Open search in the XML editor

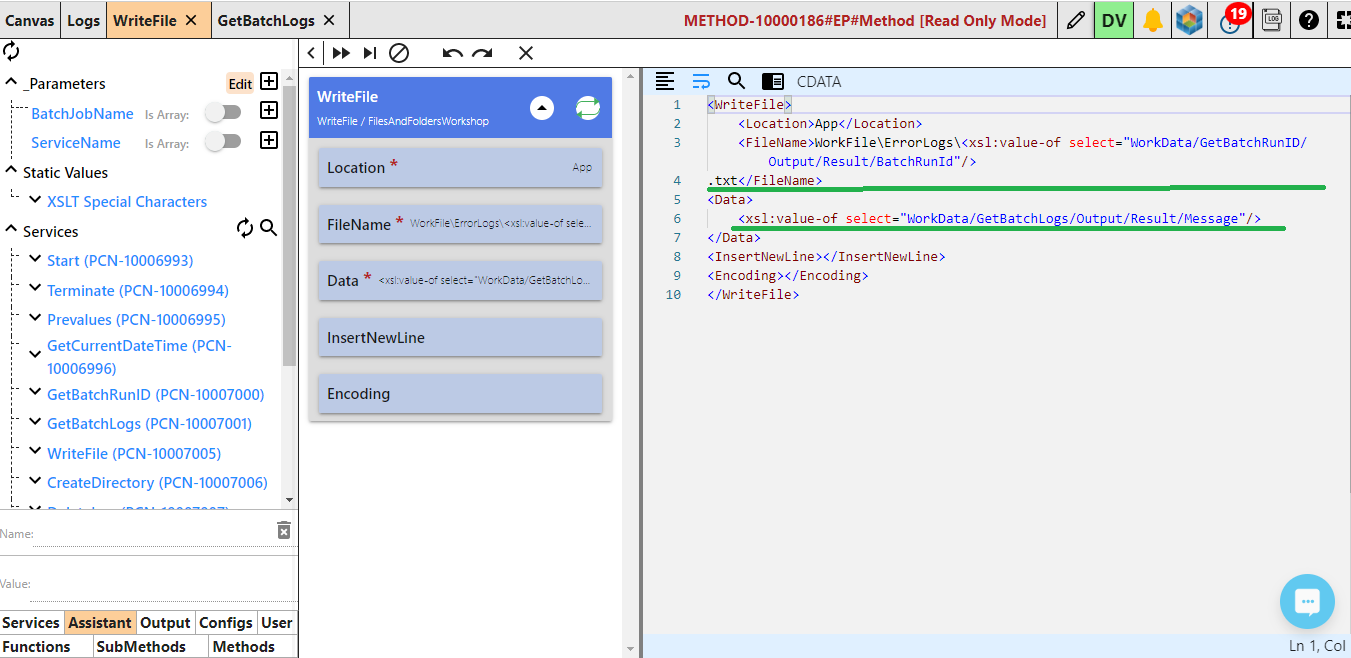(x=737, y=81)
